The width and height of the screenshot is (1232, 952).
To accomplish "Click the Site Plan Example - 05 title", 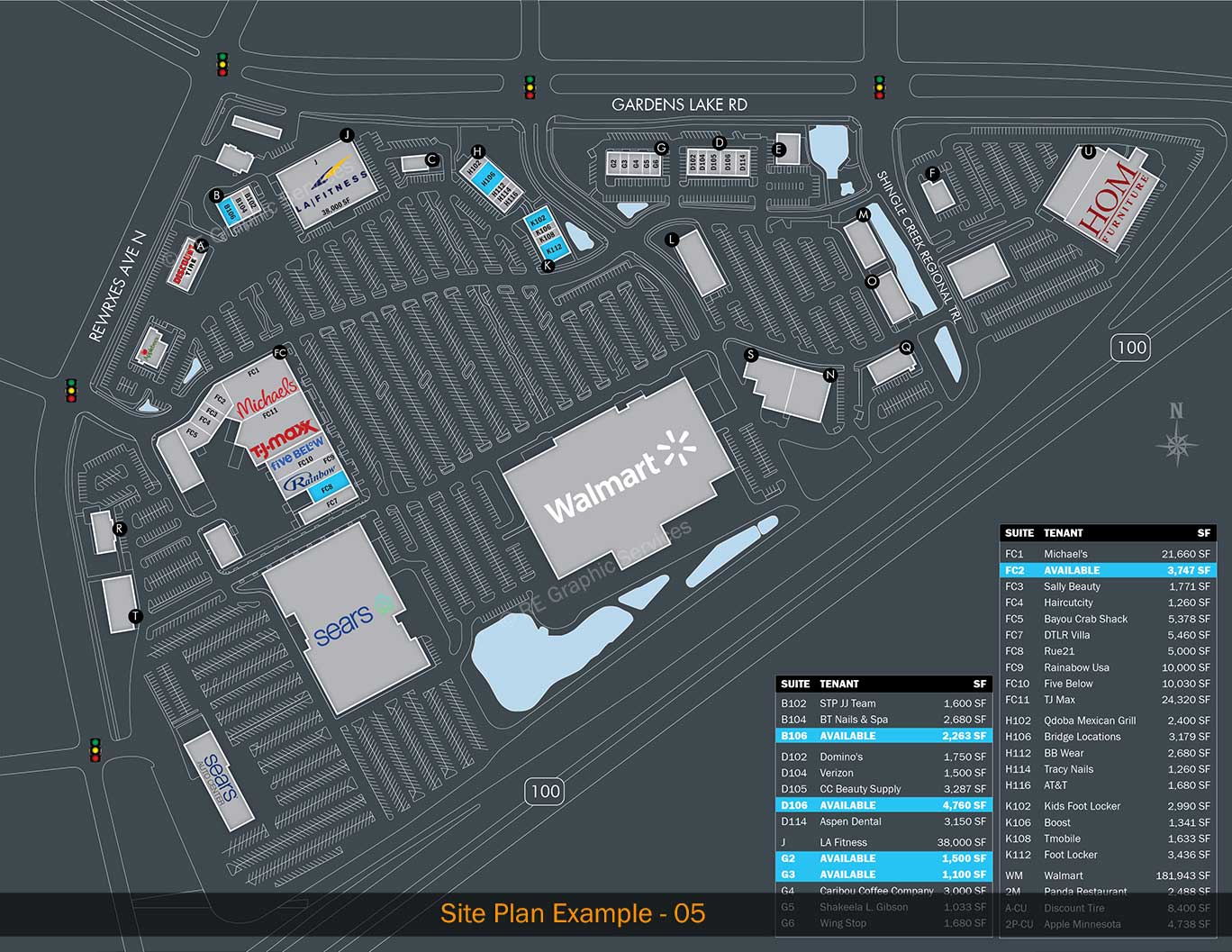I will tap(574, 913).
